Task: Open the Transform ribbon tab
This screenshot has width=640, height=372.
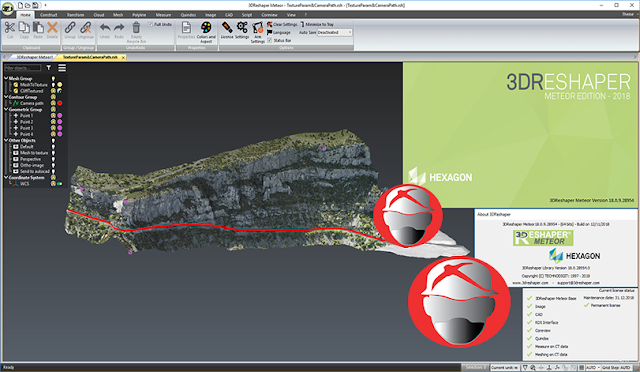Action: (75, 15)
